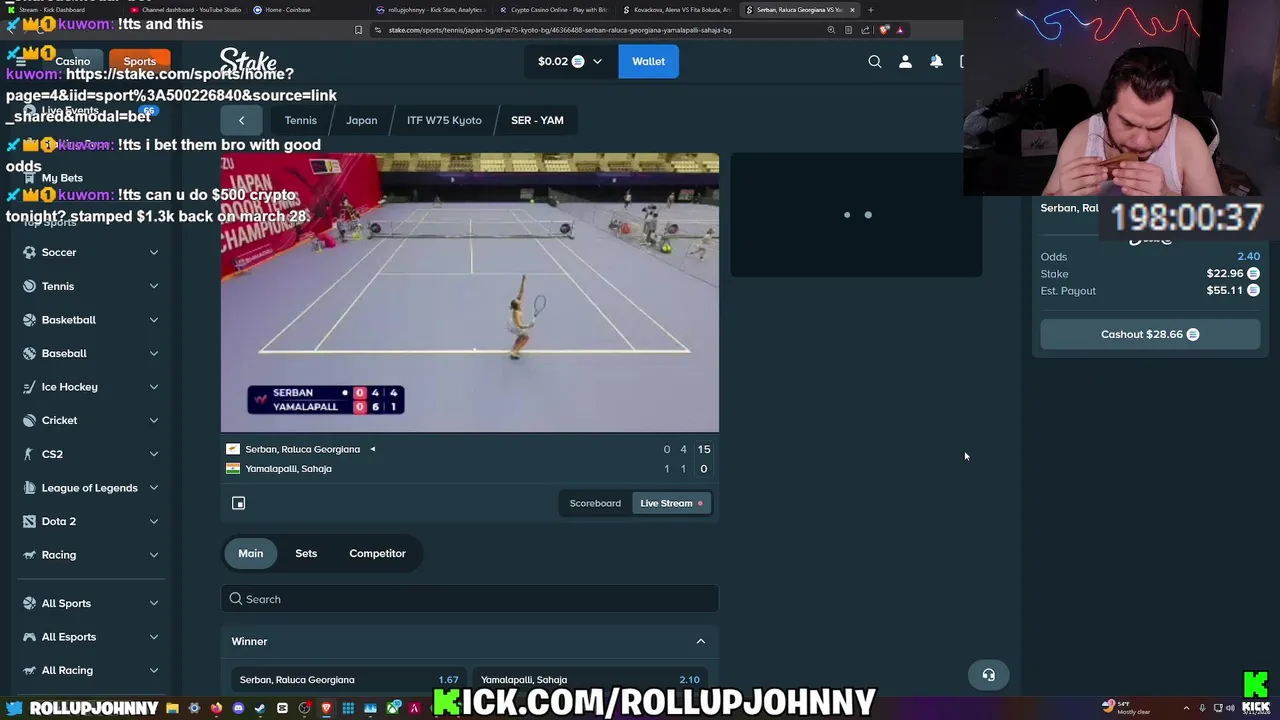Click the Ice Hockey icon in sidebar
Screen dimensions: 1280x720
(x=30, y=387)
